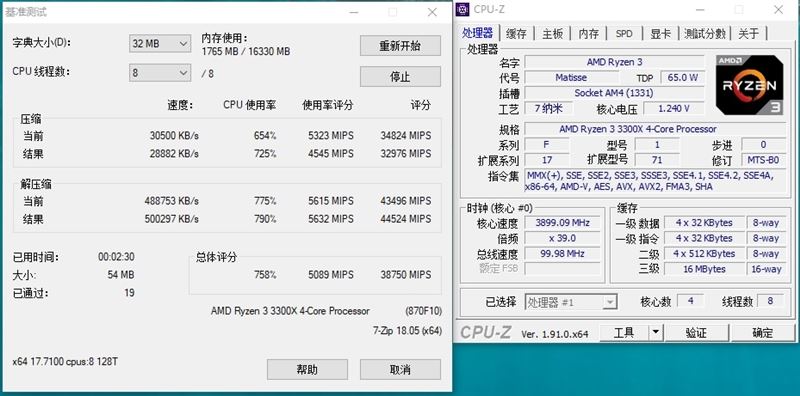Click the CPU-Z app icon in the title bar

pos(463,9)
